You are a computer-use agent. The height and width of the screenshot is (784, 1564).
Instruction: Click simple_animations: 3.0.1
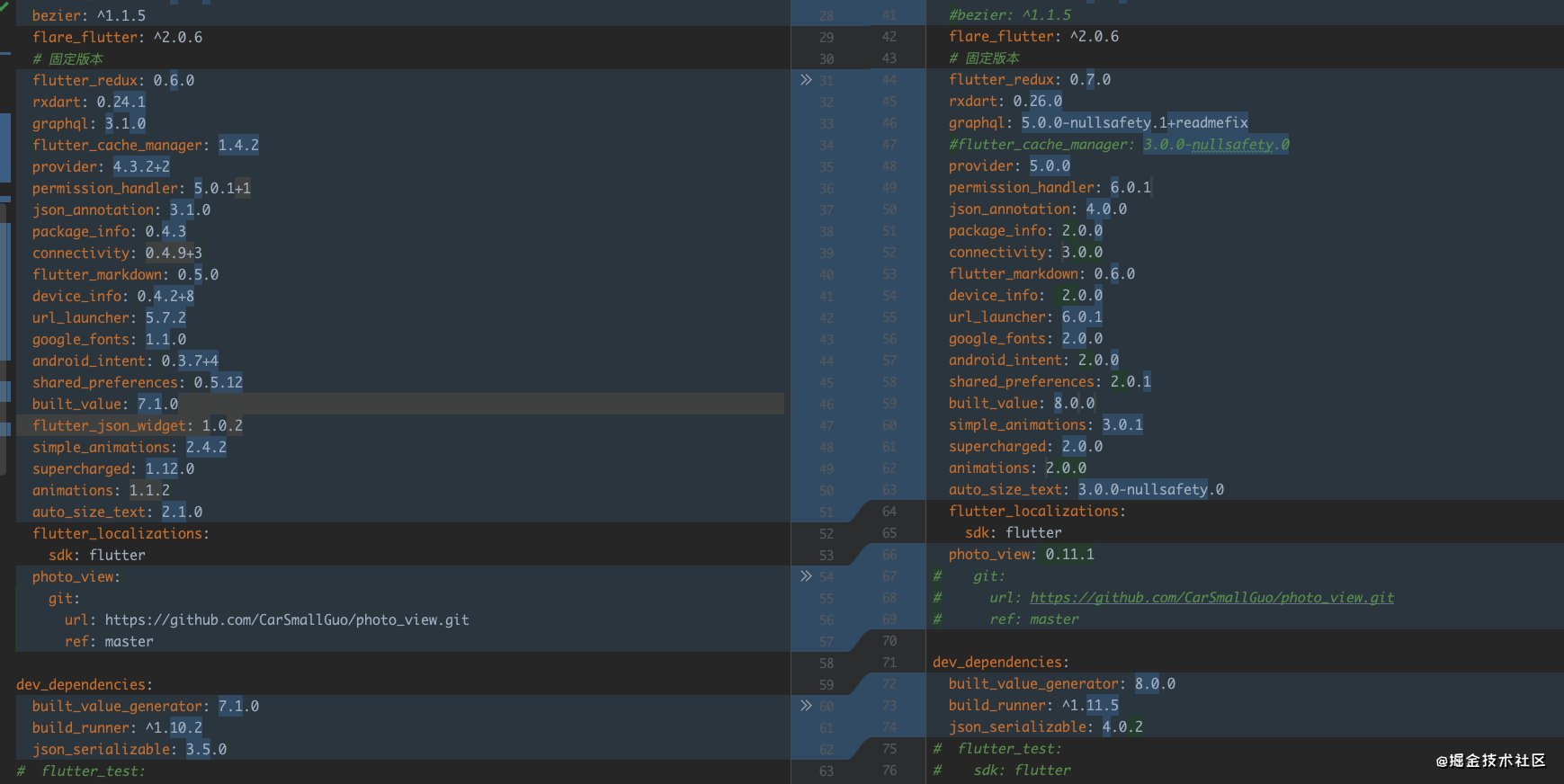[x=1046, y=424]
